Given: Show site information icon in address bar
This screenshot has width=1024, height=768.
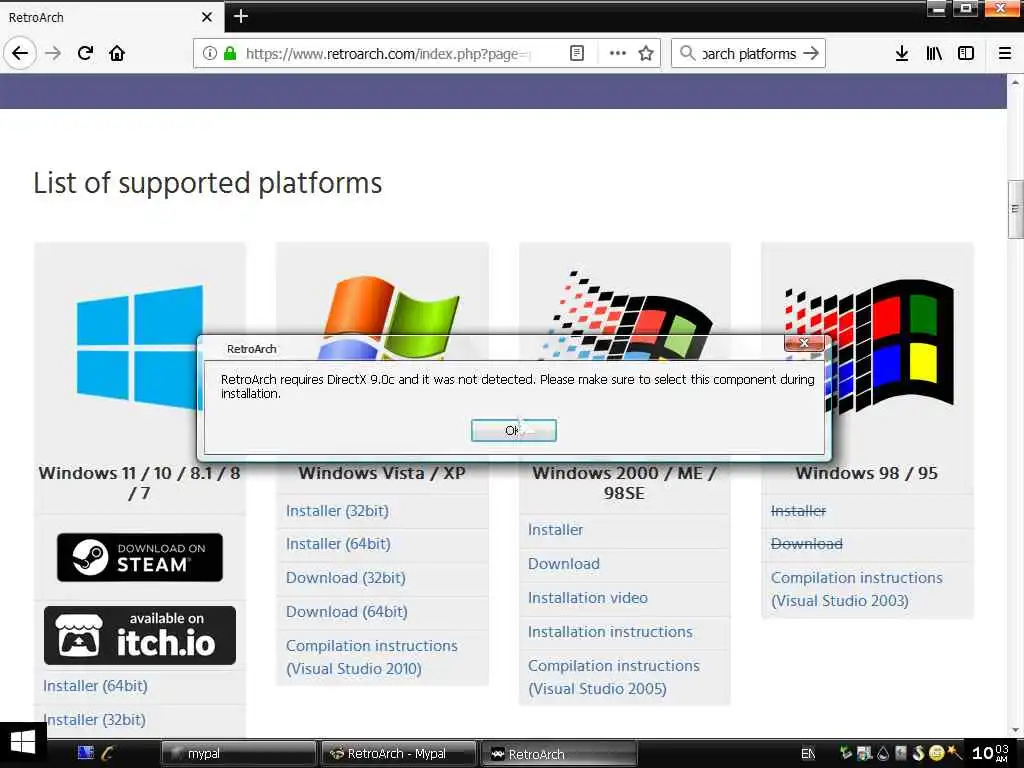Looking at the screenshot, I should (209, 54).
